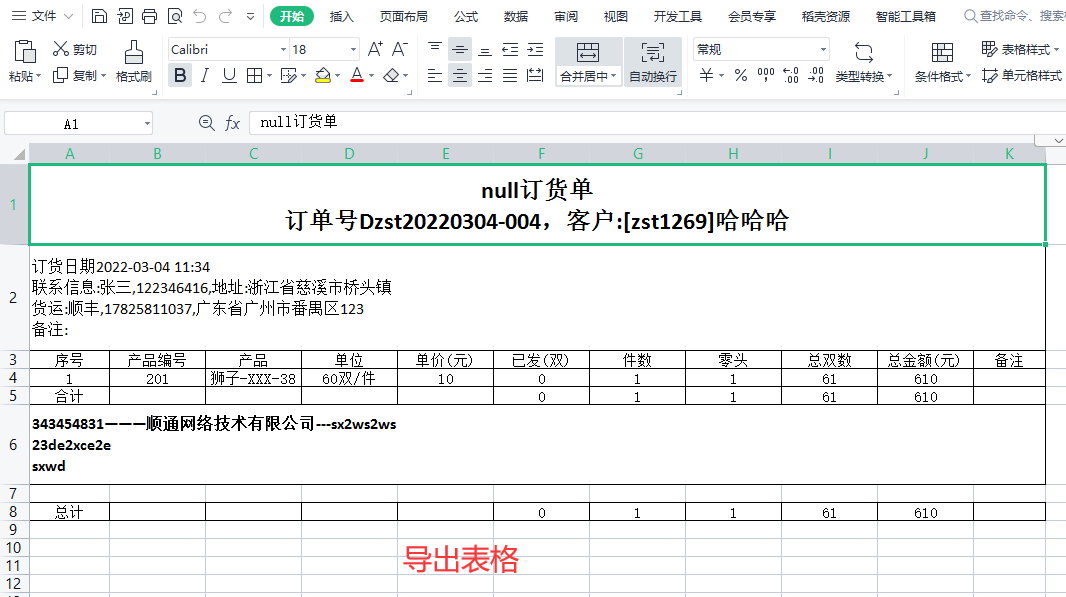Image resolution: width=1066 pixels, height=597 pixels.
Task: Click the Print icon
Action: click(x=150, y=16)
